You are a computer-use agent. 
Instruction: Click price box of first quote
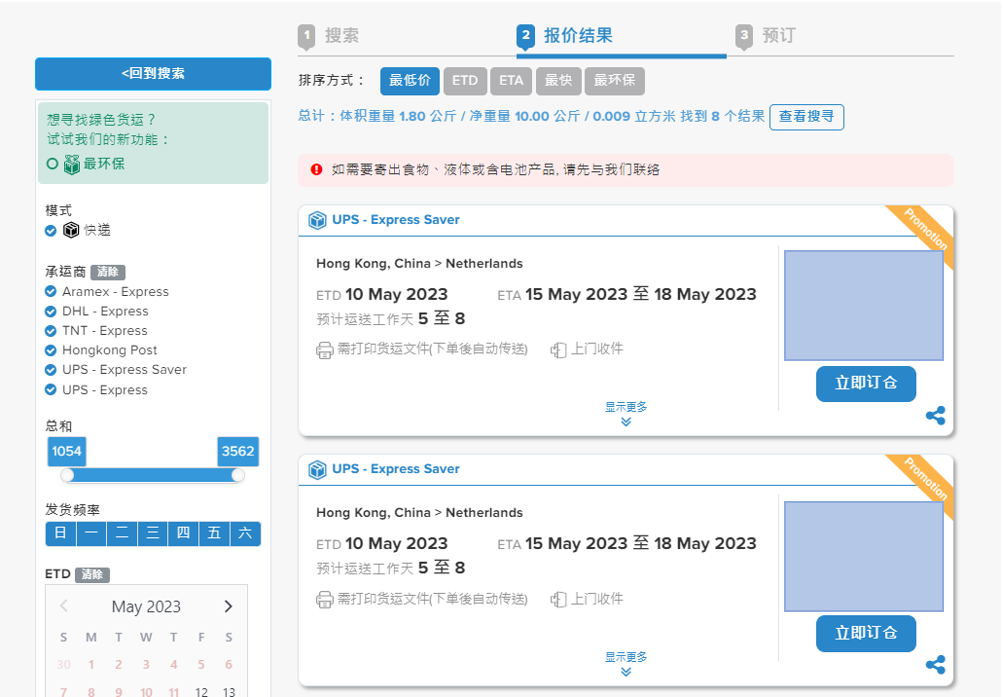coord(864,306)
